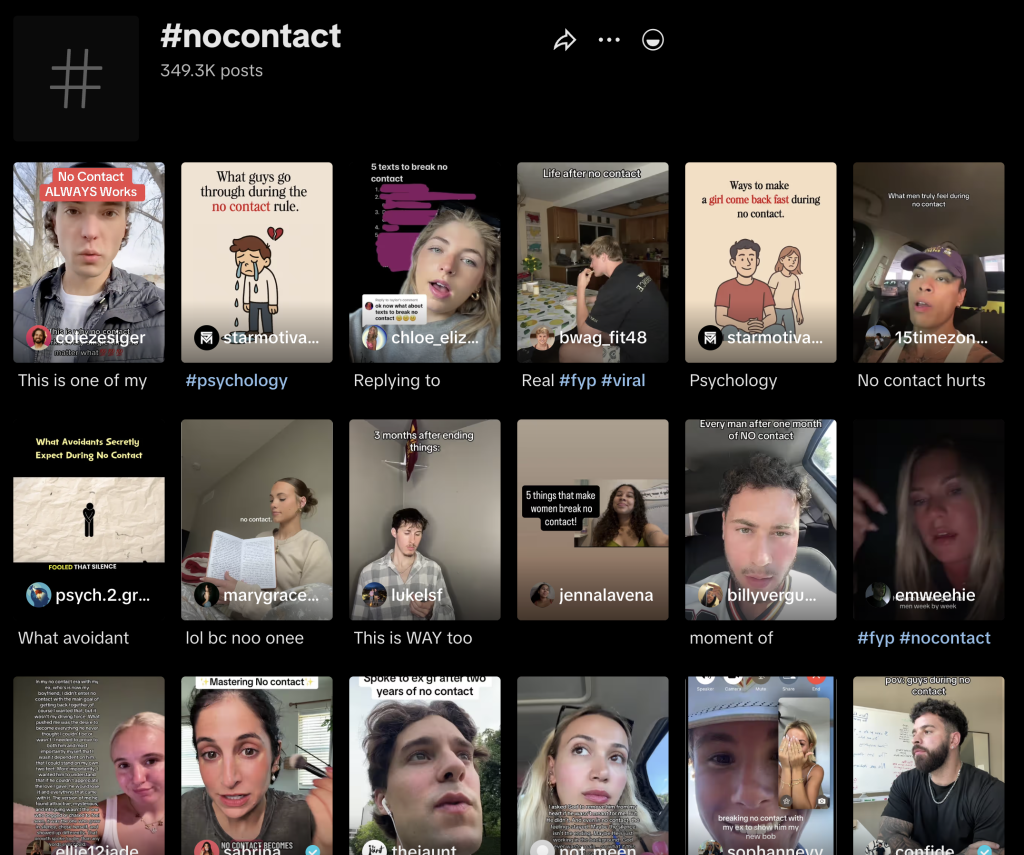This screenshot has width=1024, height=855.
Task: Click bwag_fit48's profile avatar
Action: pyautogui.click(x=543, y=338)
